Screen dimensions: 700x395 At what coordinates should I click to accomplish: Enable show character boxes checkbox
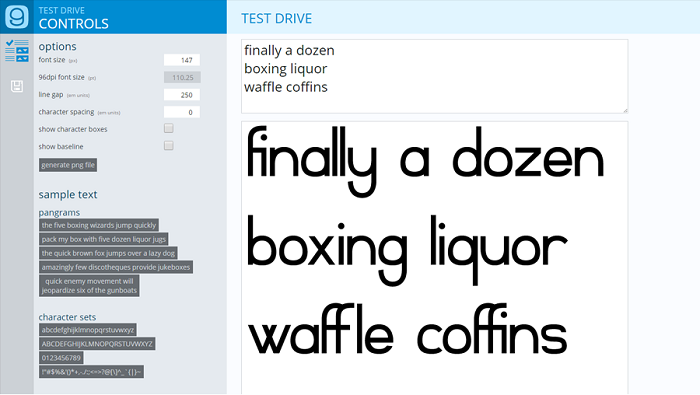[169, 129]
